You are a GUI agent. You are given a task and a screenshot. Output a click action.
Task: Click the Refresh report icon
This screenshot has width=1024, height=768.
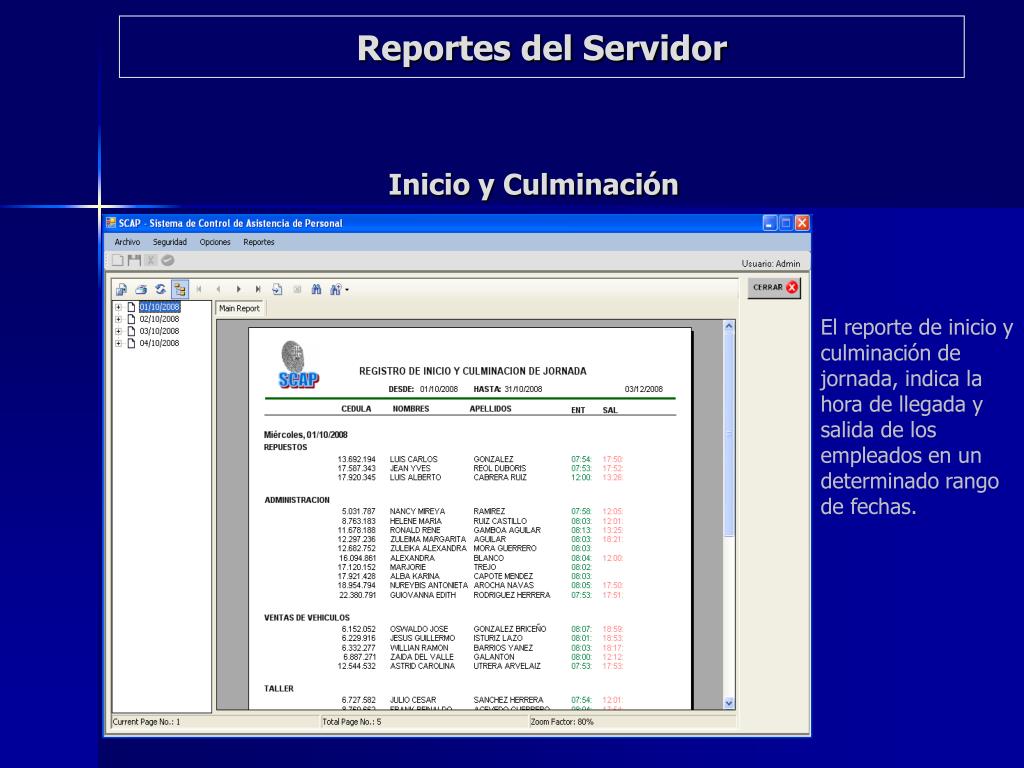pyautogui.click(x=160, y=289)
